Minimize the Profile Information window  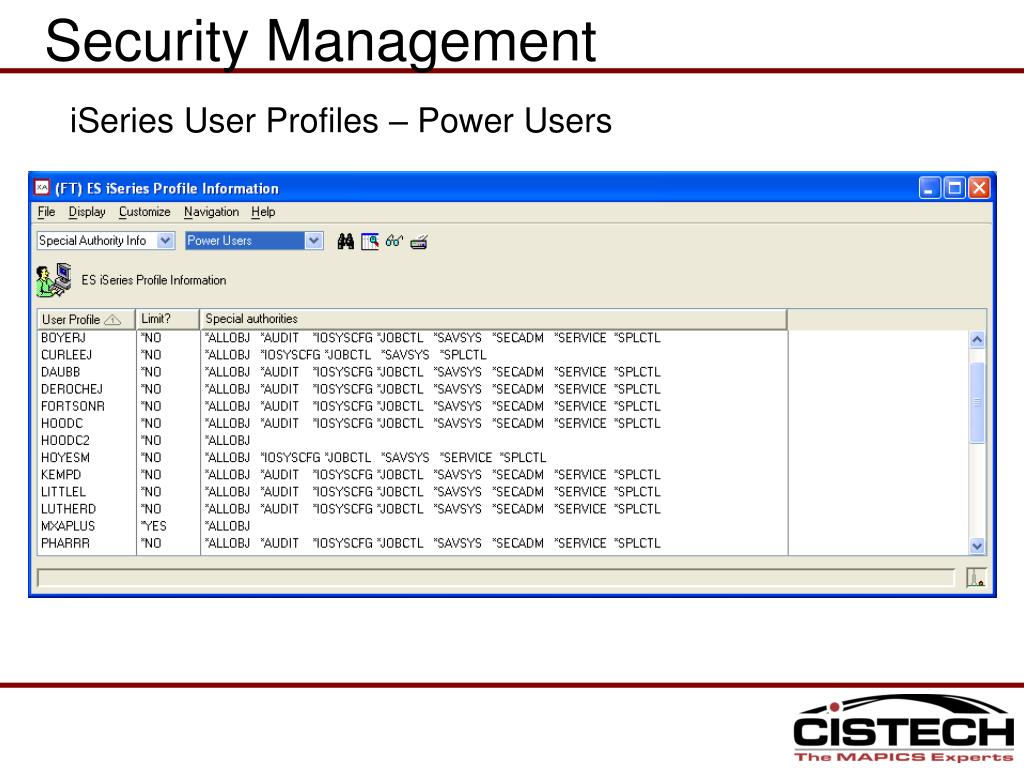point(929,188)
